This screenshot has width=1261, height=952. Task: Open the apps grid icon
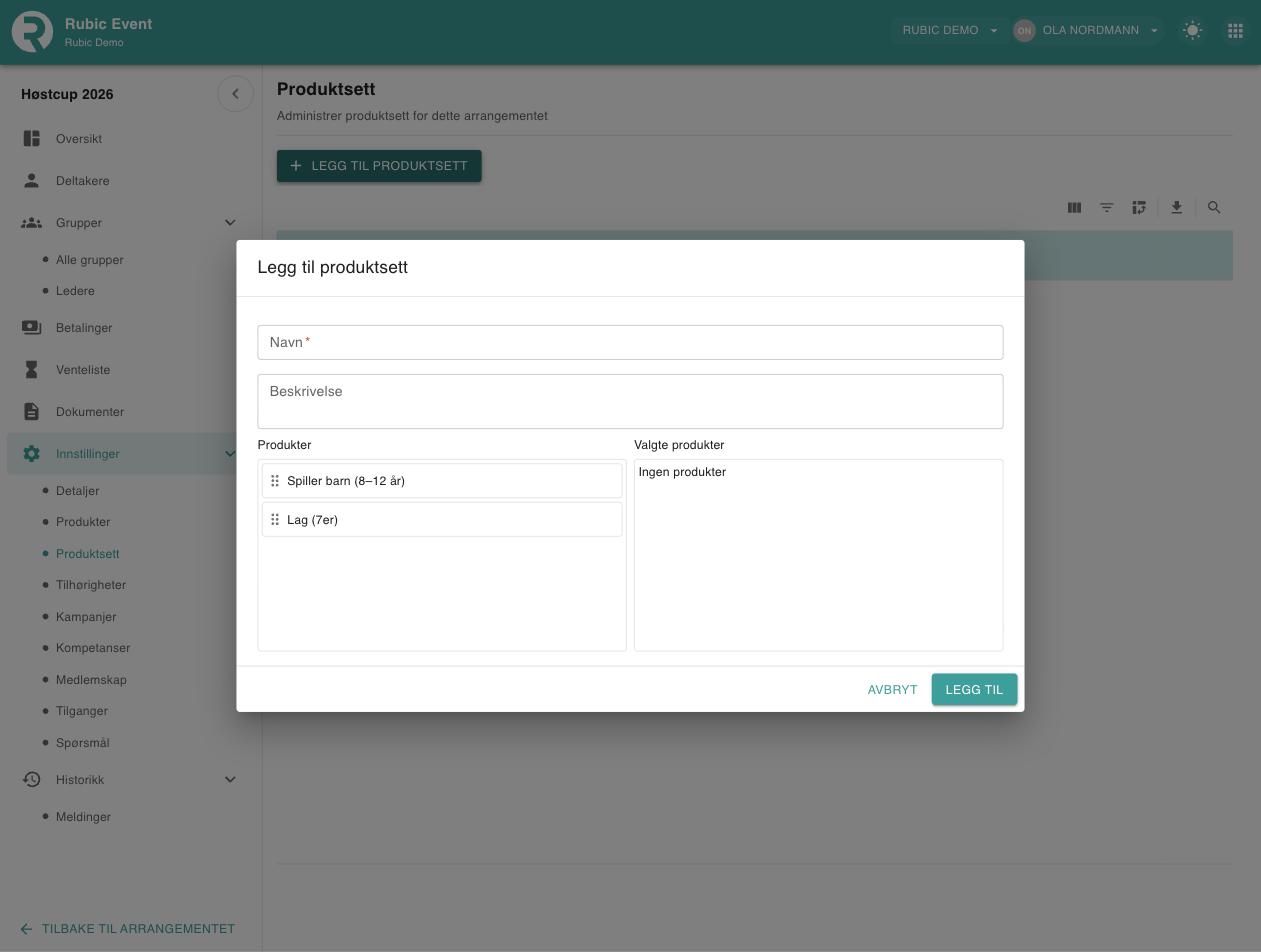1235,30
